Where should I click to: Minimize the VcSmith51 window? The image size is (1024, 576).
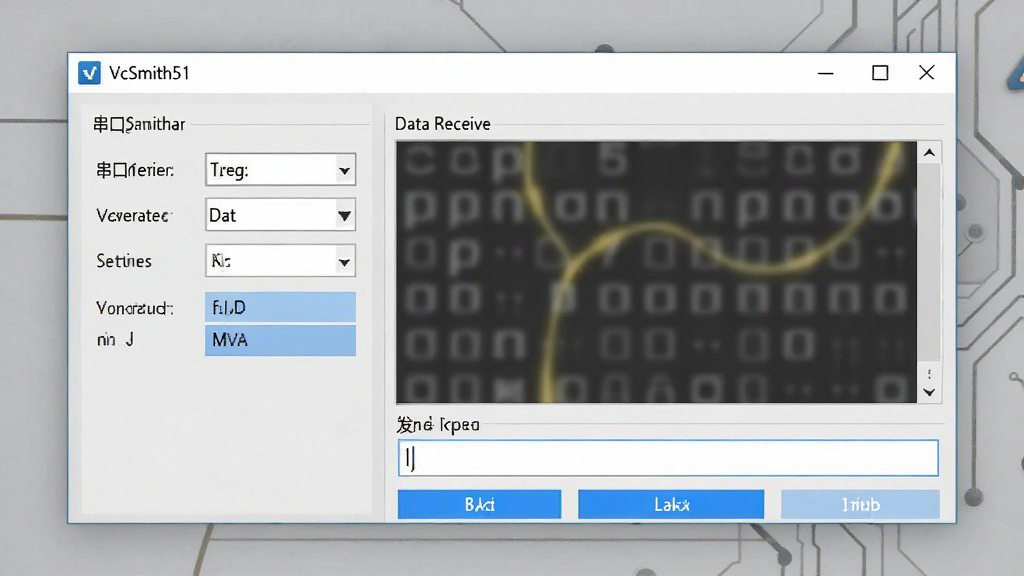coord(825,73)
